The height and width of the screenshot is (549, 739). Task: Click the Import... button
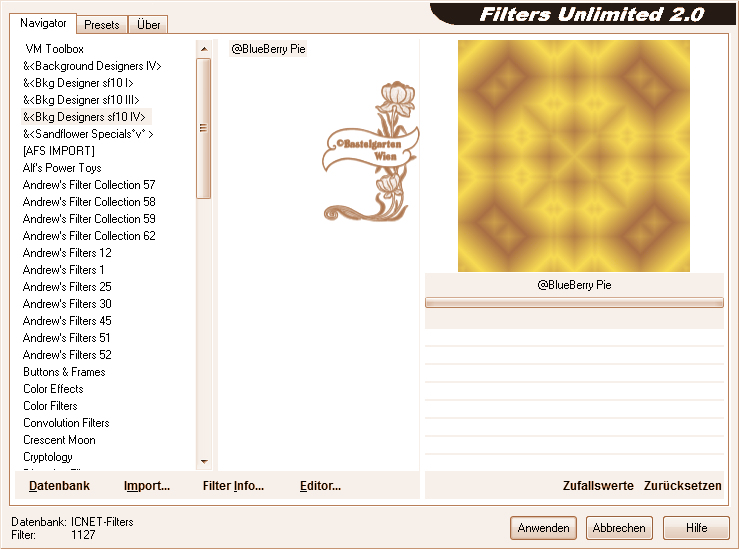tap(147, 486)
